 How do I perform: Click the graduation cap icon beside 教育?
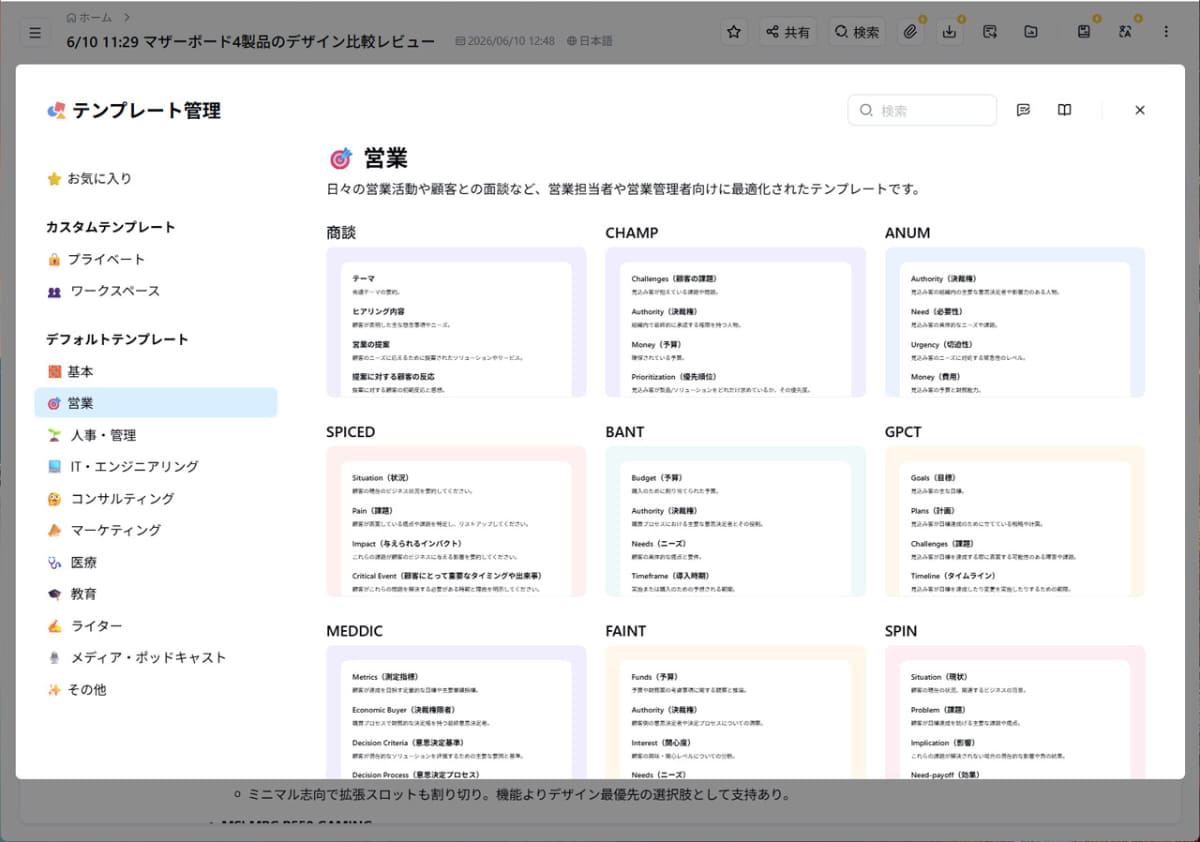(x=54, y=594)
